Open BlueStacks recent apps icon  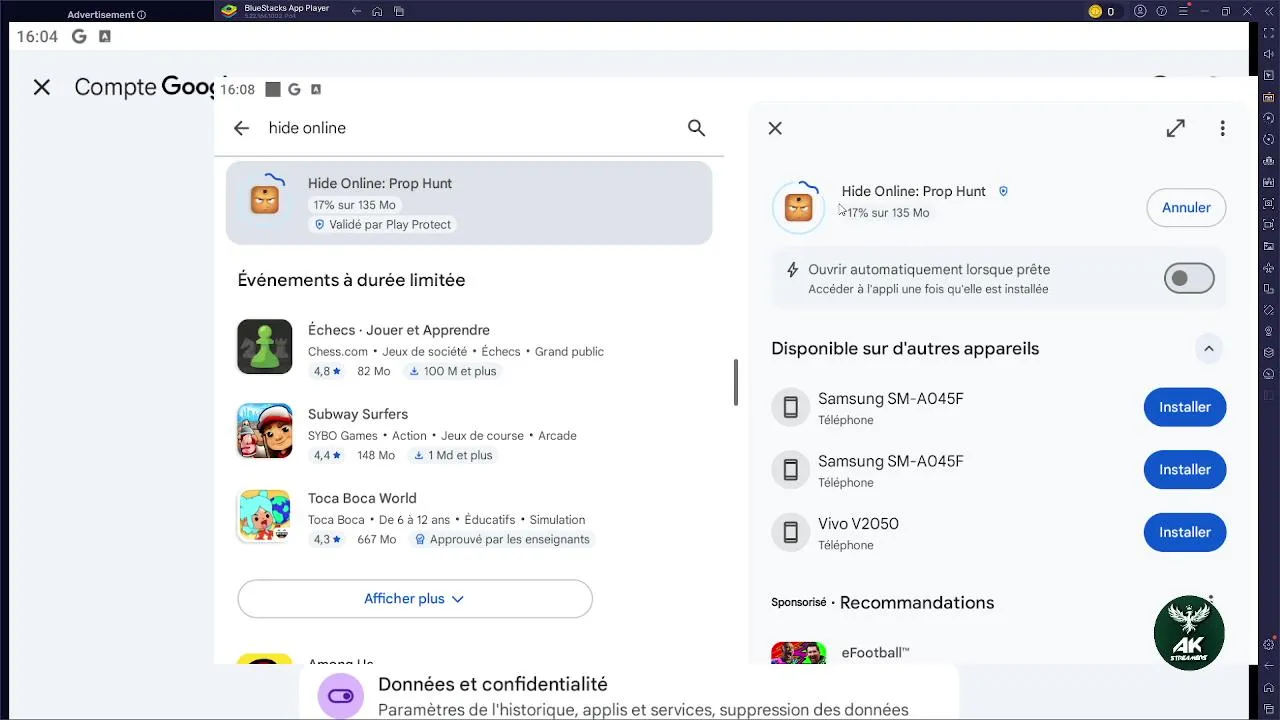399,11
